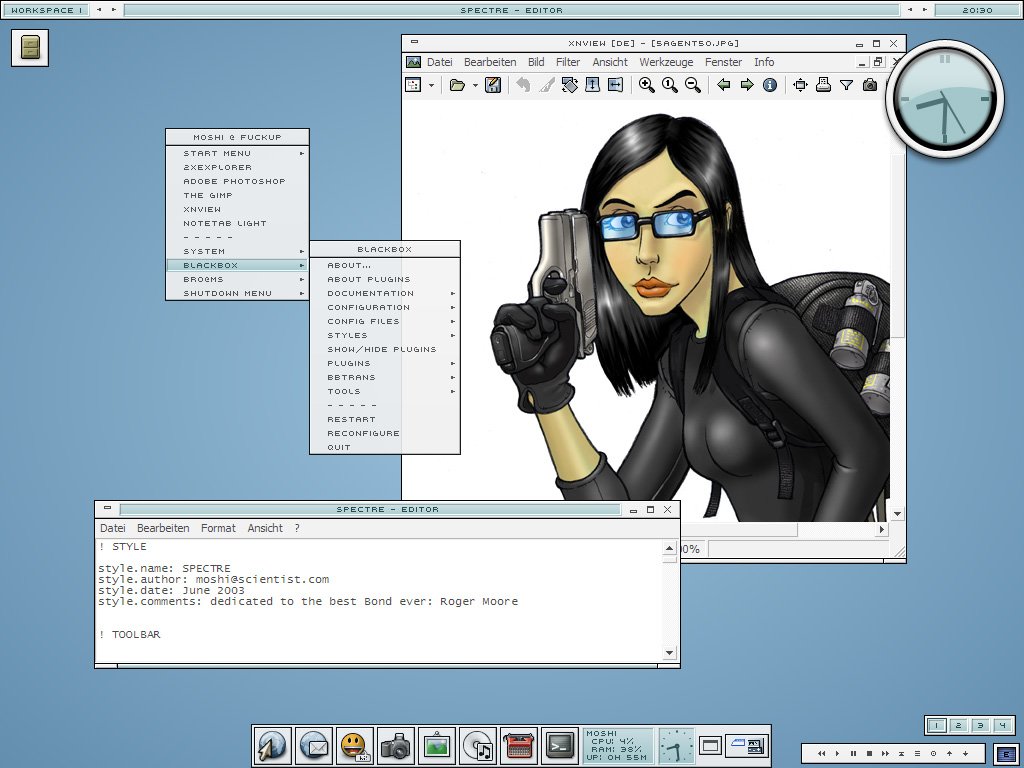
Task: Open the Werkzeuge menu in XnView
Action: 666,62
